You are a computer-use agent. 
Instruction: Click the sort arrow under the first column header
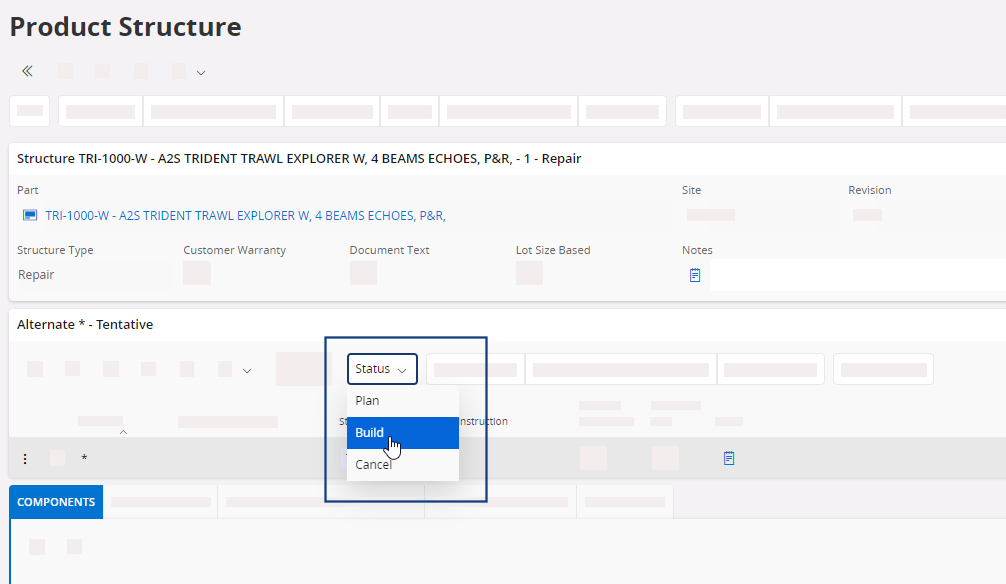pos(123,432)
